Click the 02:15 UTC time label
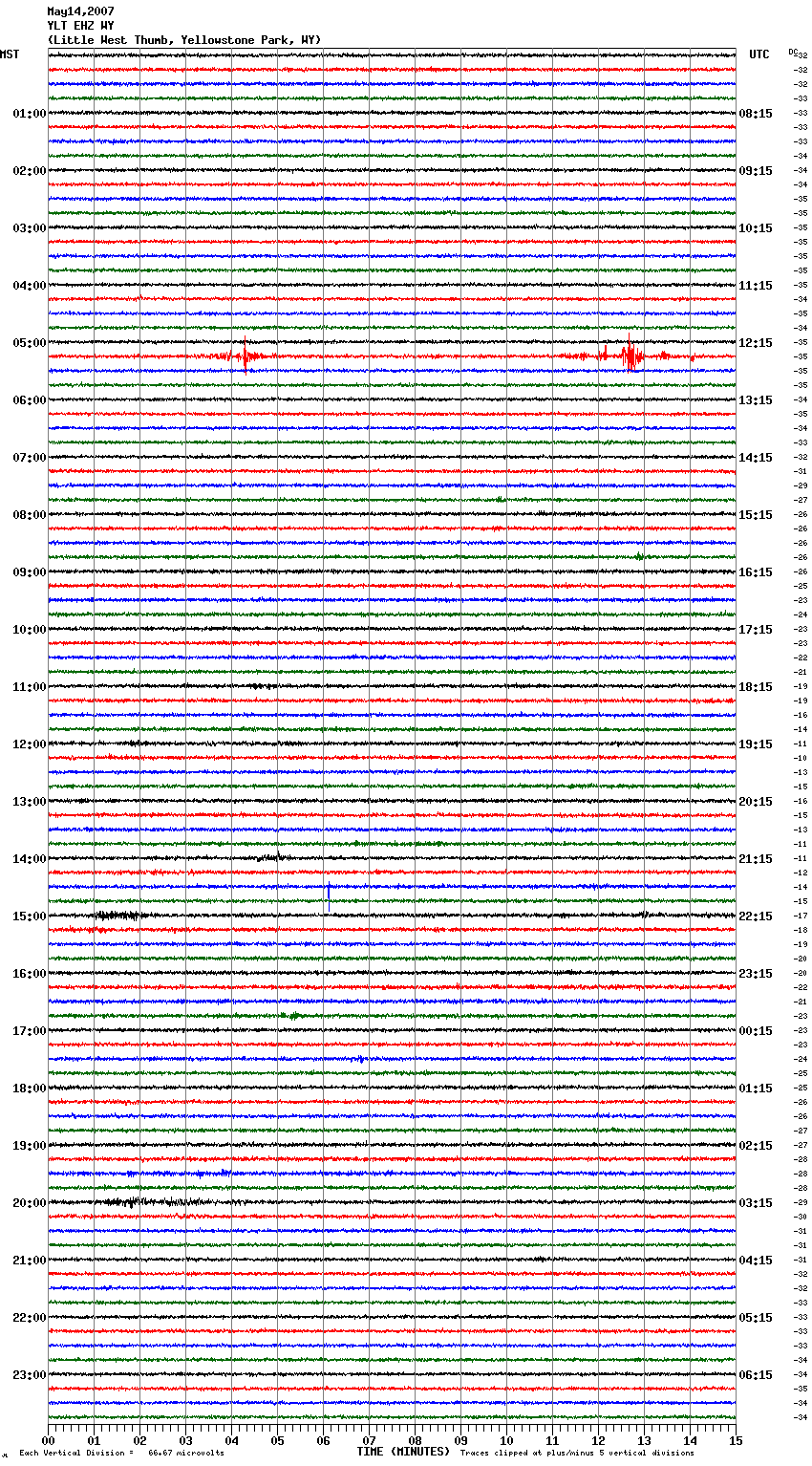The image size is (812, 1466). click(x=756, y=1146)
